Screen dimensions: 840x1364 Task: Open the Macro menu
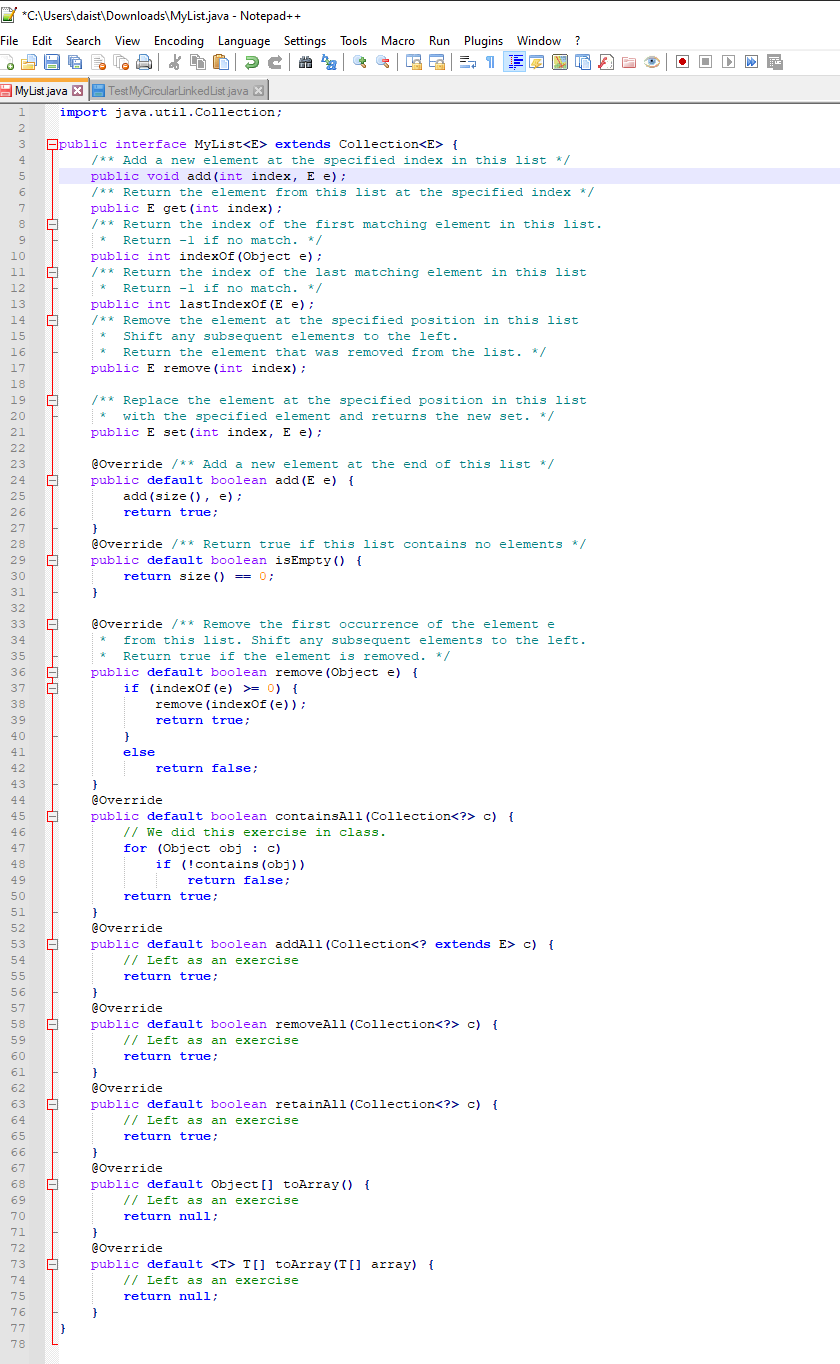point(398,41)
